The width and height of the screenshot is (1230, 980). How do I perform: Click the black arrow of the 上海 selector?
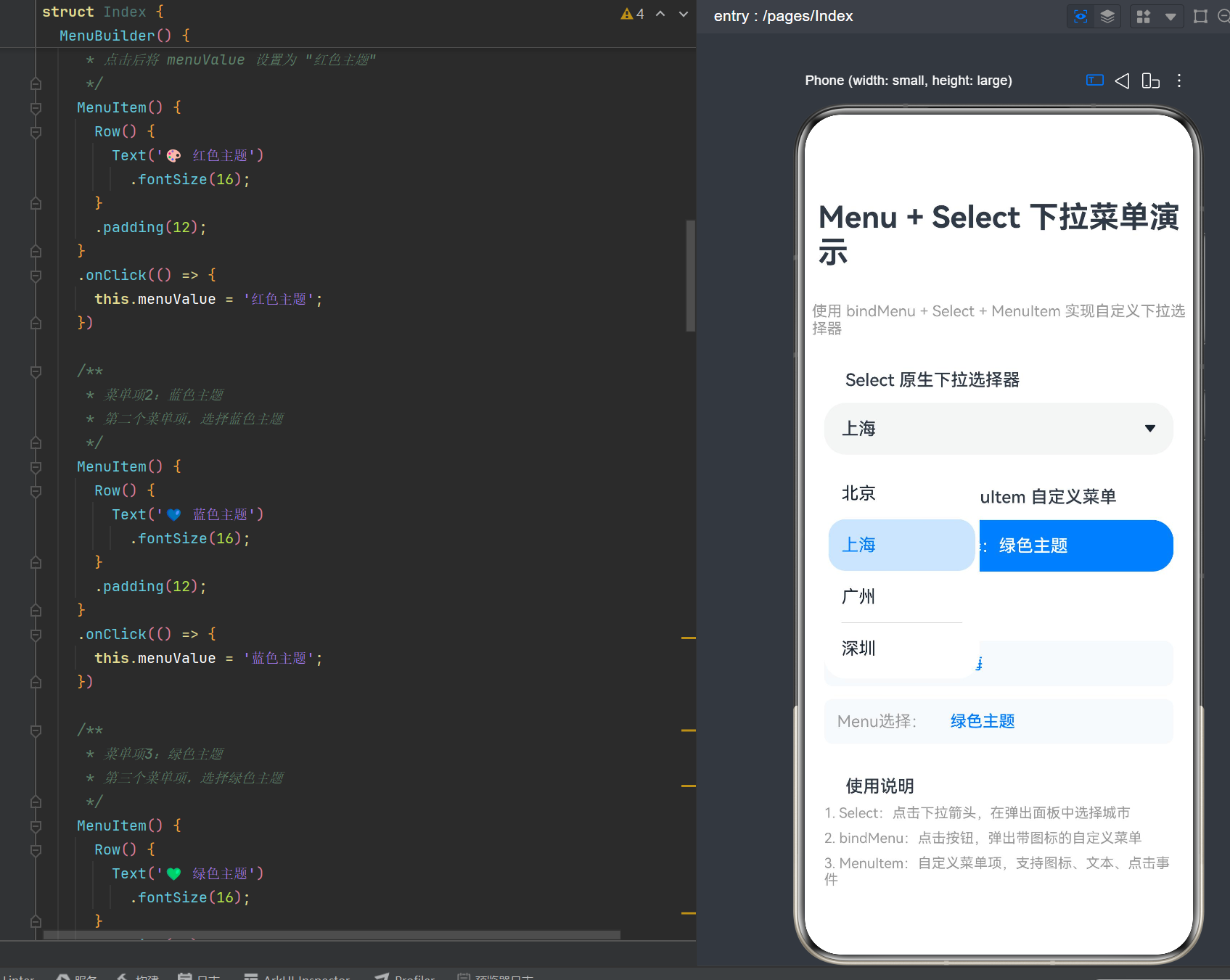tap(1150, 429)
